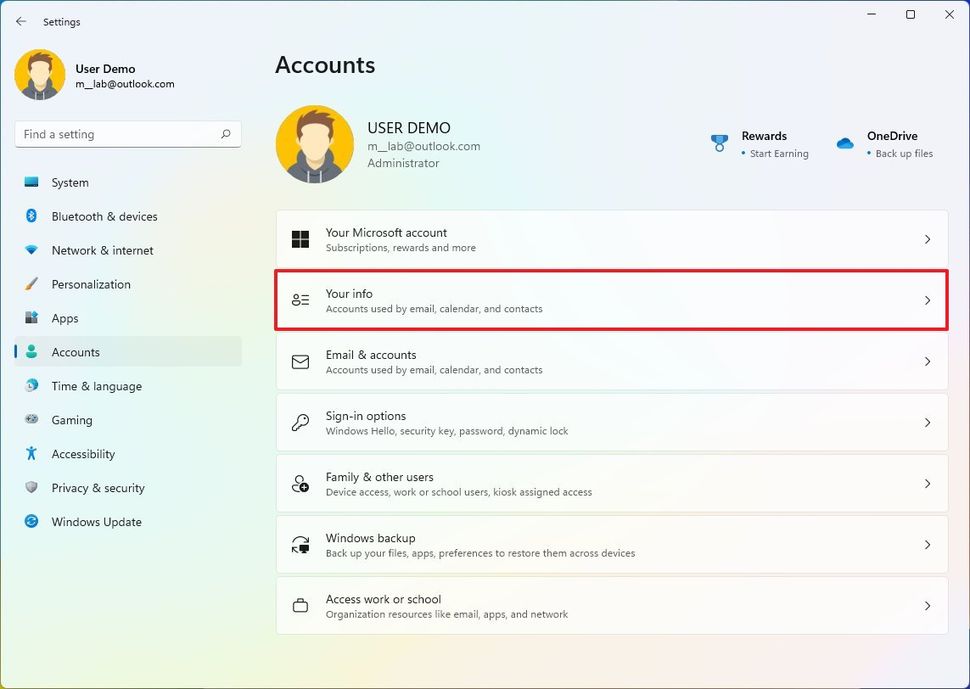Open Family & other users chevron
This screenshot has width=970, height=689.
[927, 484]
